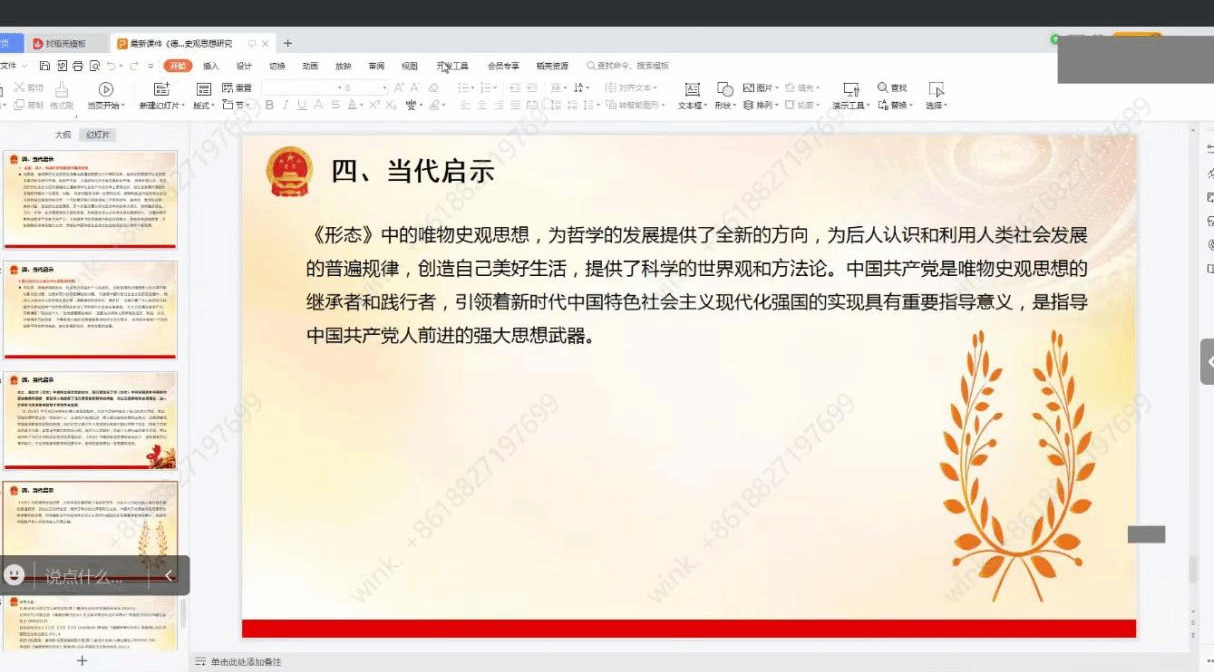Toggle underline formatting button
Viewport: 1214px width, 672px height.
point(303,105)
